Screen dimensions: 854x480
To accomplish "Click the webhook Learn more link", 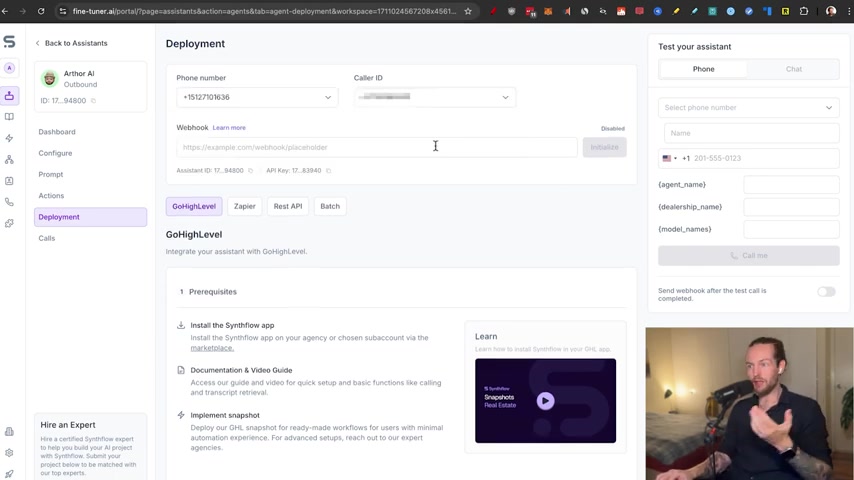I will pyautogui.click(x=229, y=127).
